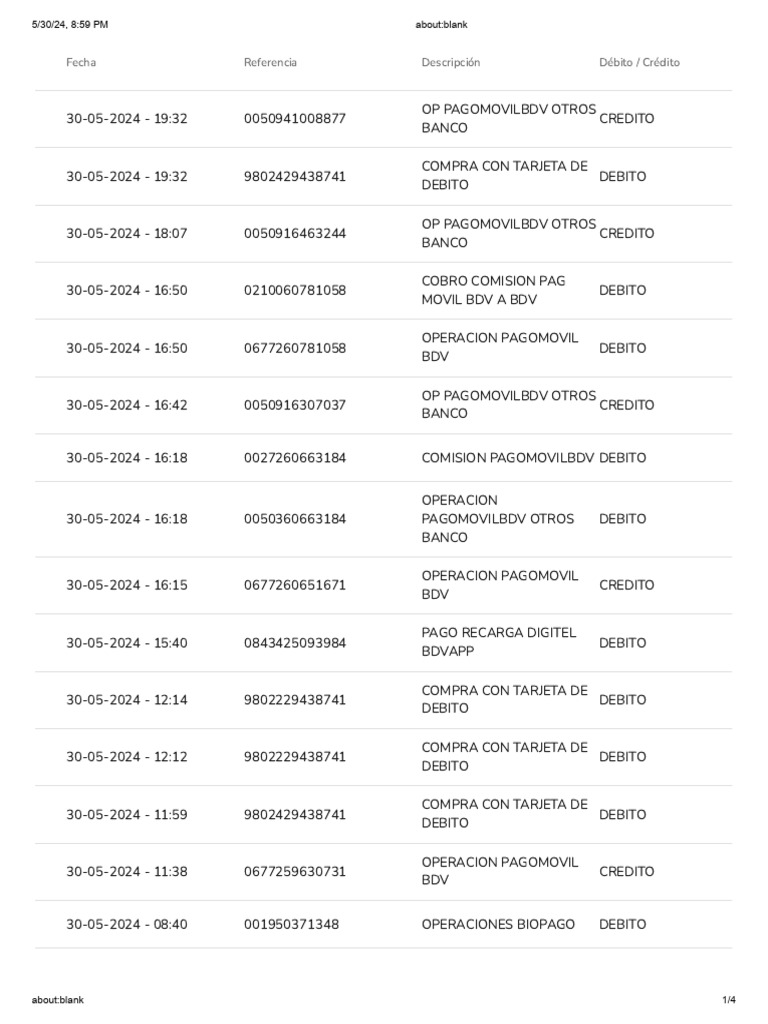The image size is (768, 1024).
Task: Select reference number 0210060781058
Action: (295, 291)
